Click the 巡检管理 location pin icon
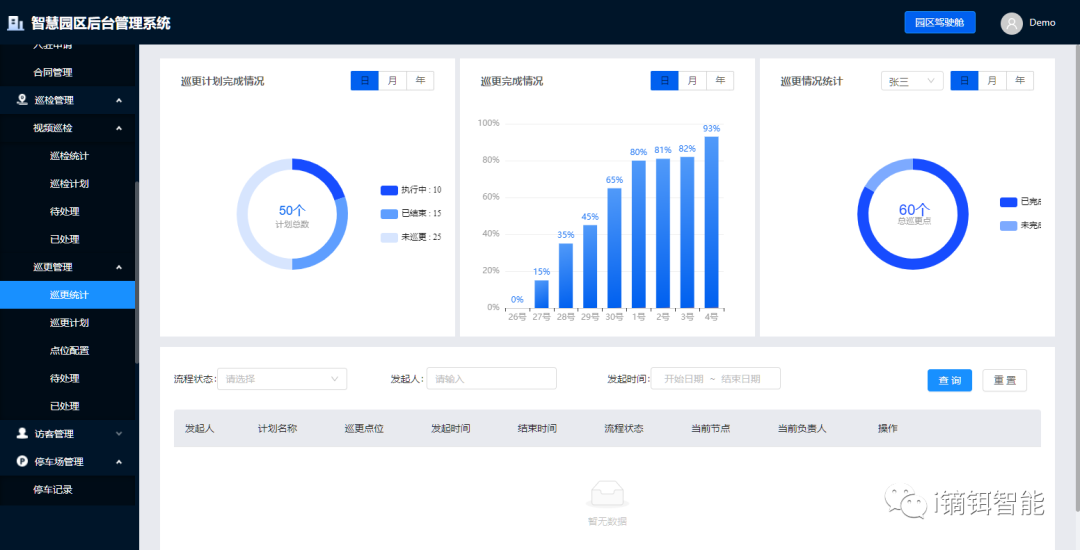 pyautogui.click(x=23, y=100)
